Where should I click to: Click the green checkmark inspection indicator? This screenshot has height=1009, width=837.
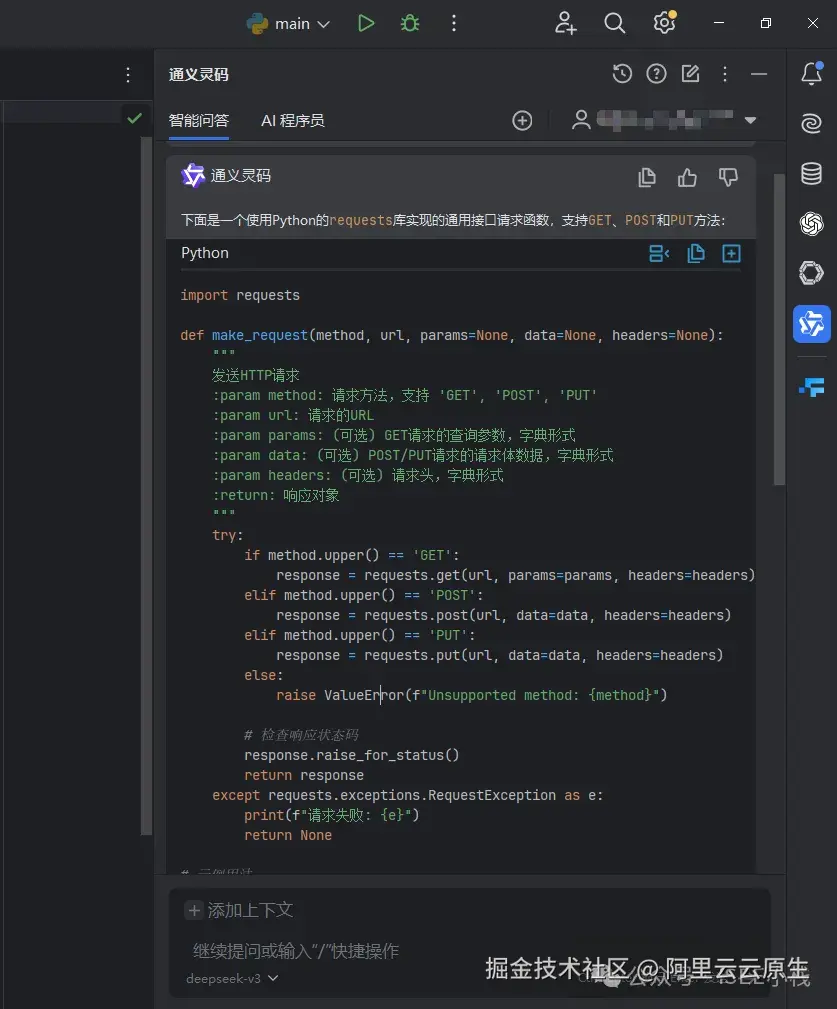click(134, 118)
